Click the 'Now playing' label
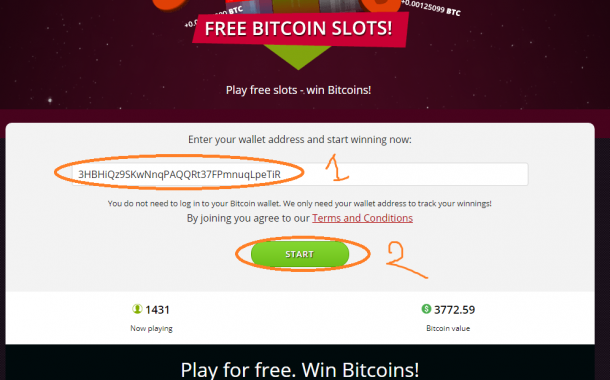610x380 pixels. [151, 328]
